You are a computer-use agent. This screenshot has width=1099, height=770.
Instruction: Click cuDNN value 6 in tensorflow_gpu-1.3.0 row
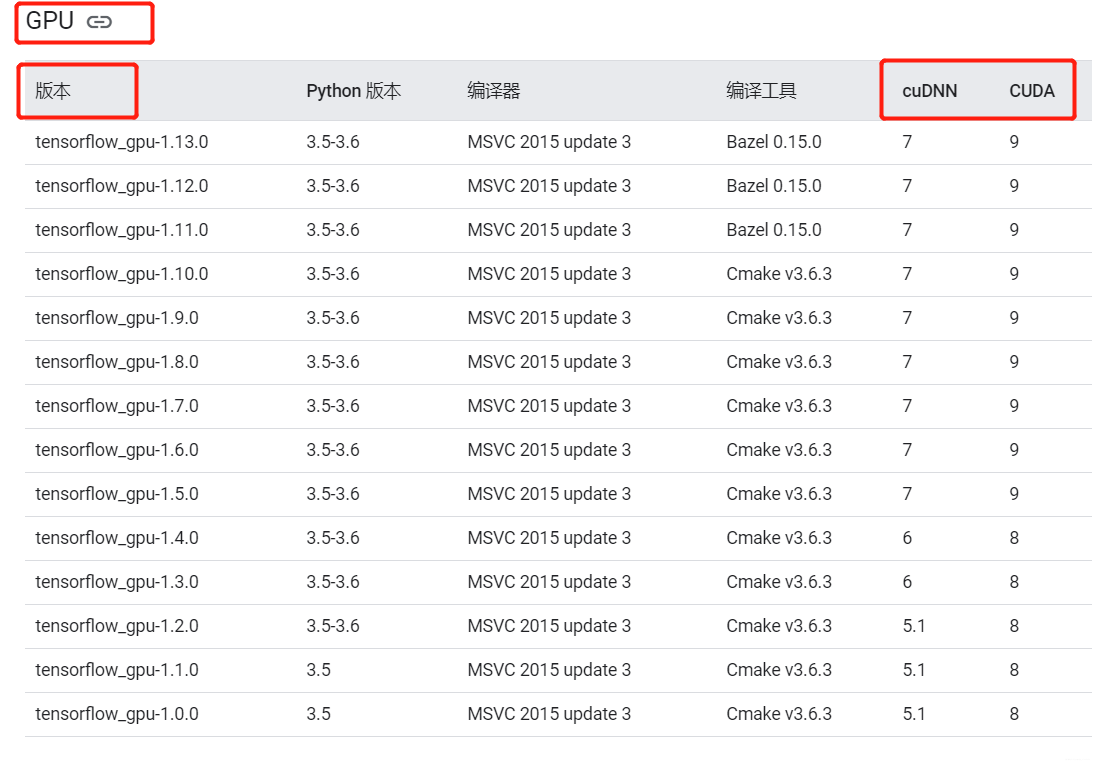point(907,582)
